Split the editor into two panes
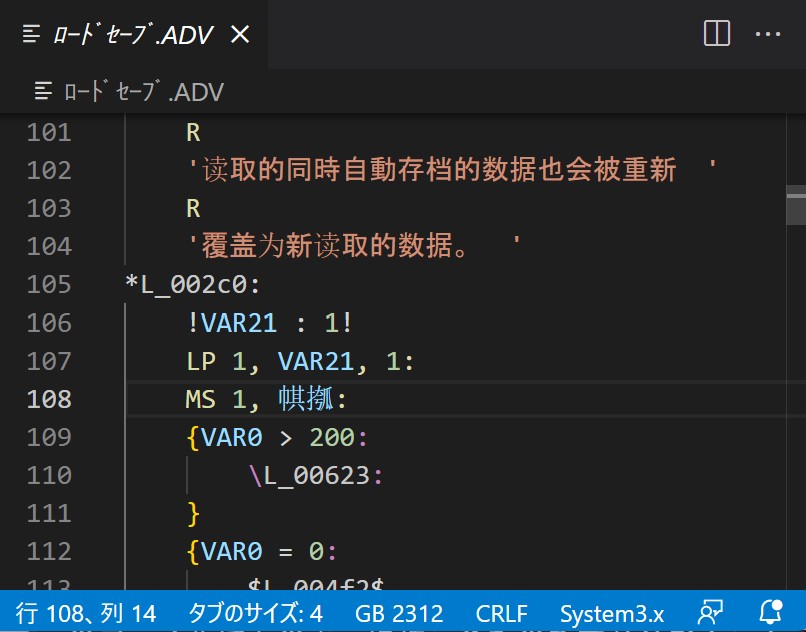The image size is (806, 632). pos(715,33)
